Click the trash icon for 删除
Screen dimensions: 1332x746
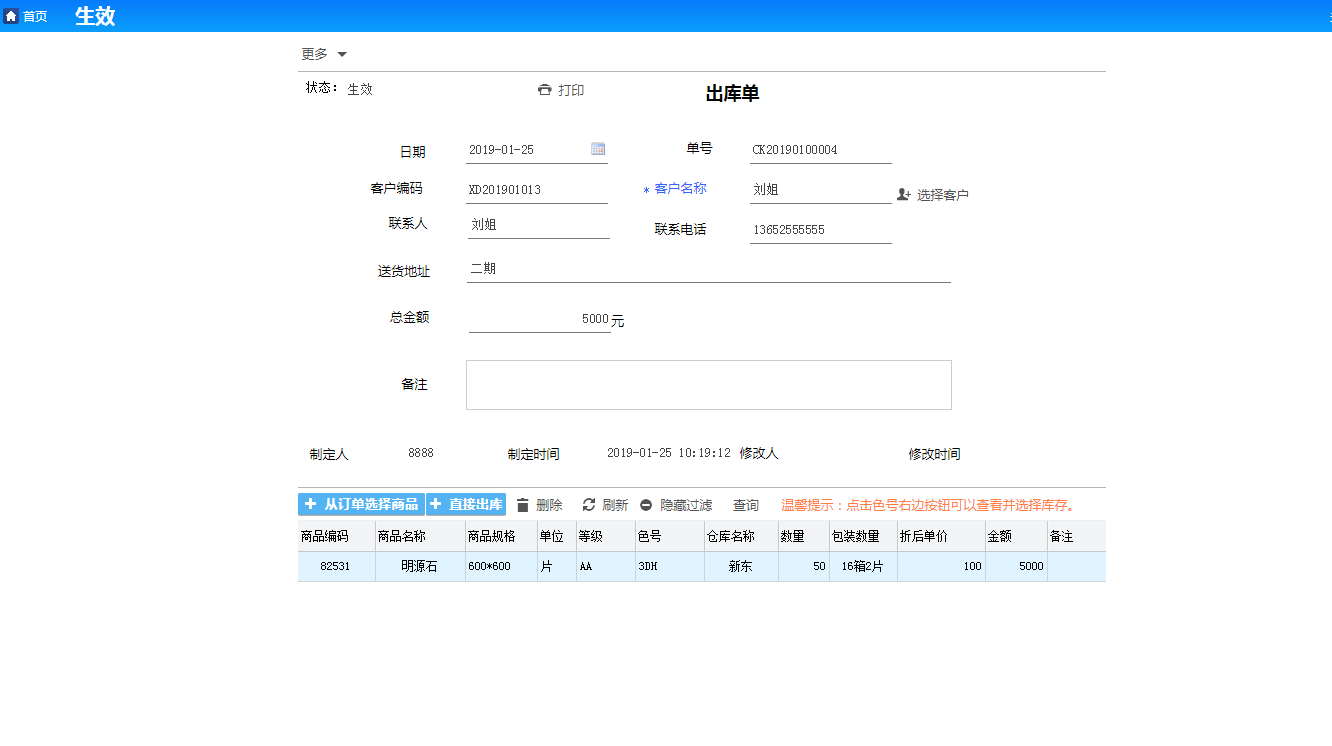[522, 505]
